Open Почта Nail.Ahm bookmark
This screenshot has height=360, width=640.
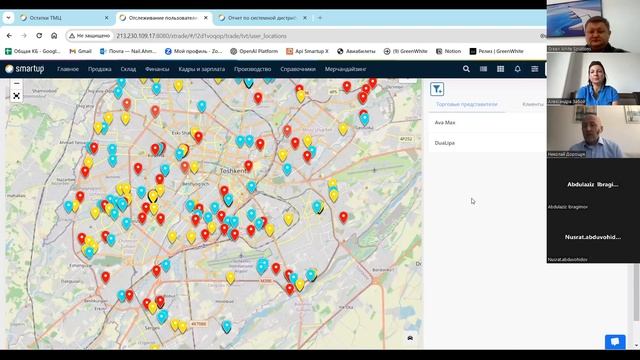(129, 51)
